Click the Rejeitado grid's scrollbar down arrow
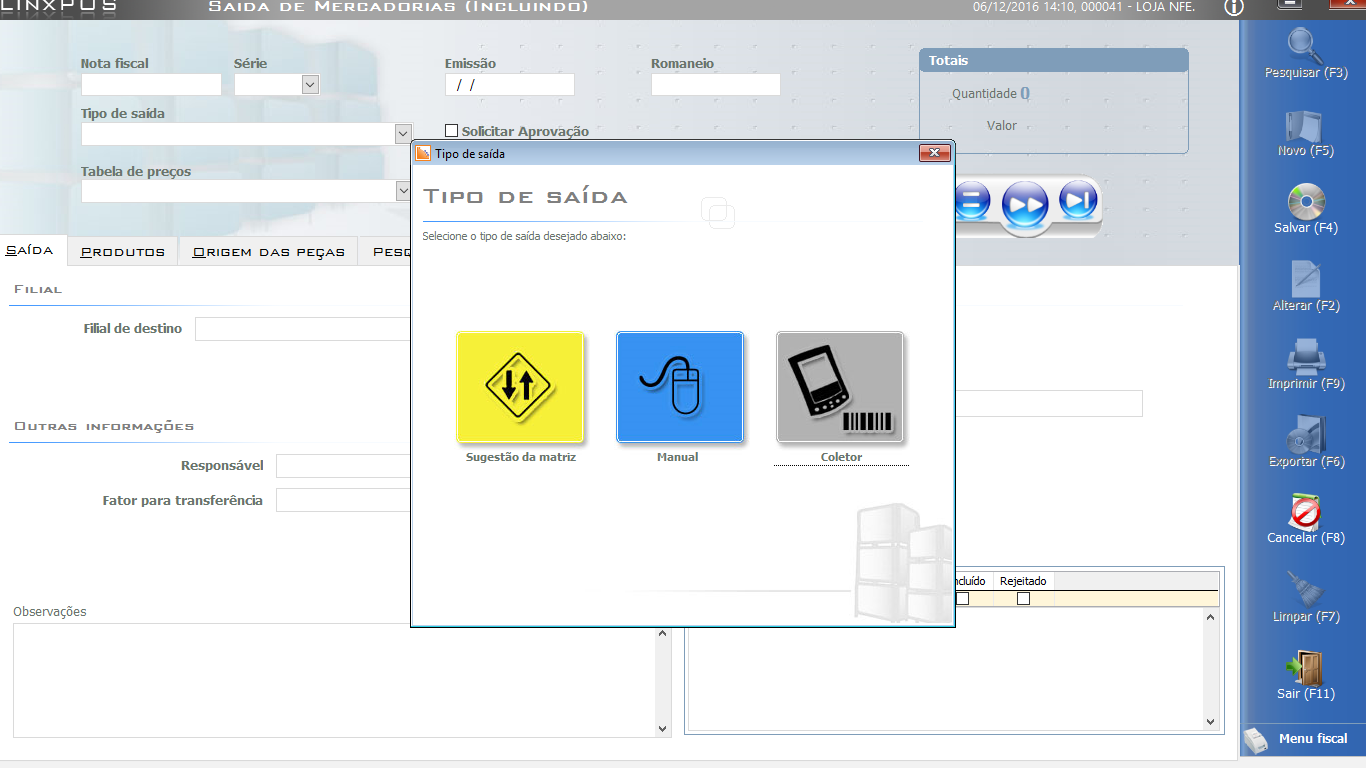Image resolution: width=1366 pixels, height=768 pixels. tap(1211, 722)
